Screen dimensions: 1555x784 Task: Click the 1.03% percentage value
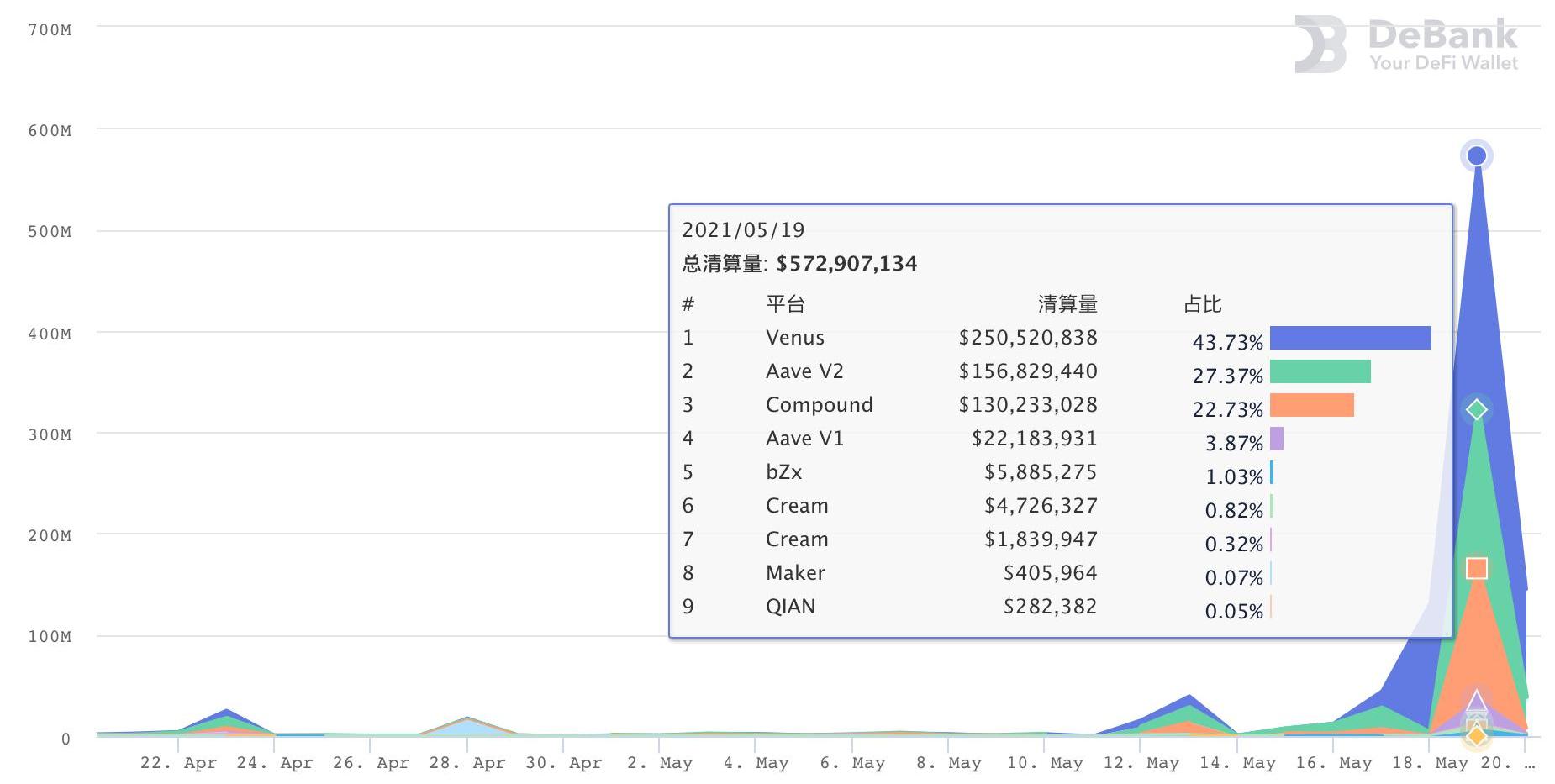click(x=1234, y=477)
